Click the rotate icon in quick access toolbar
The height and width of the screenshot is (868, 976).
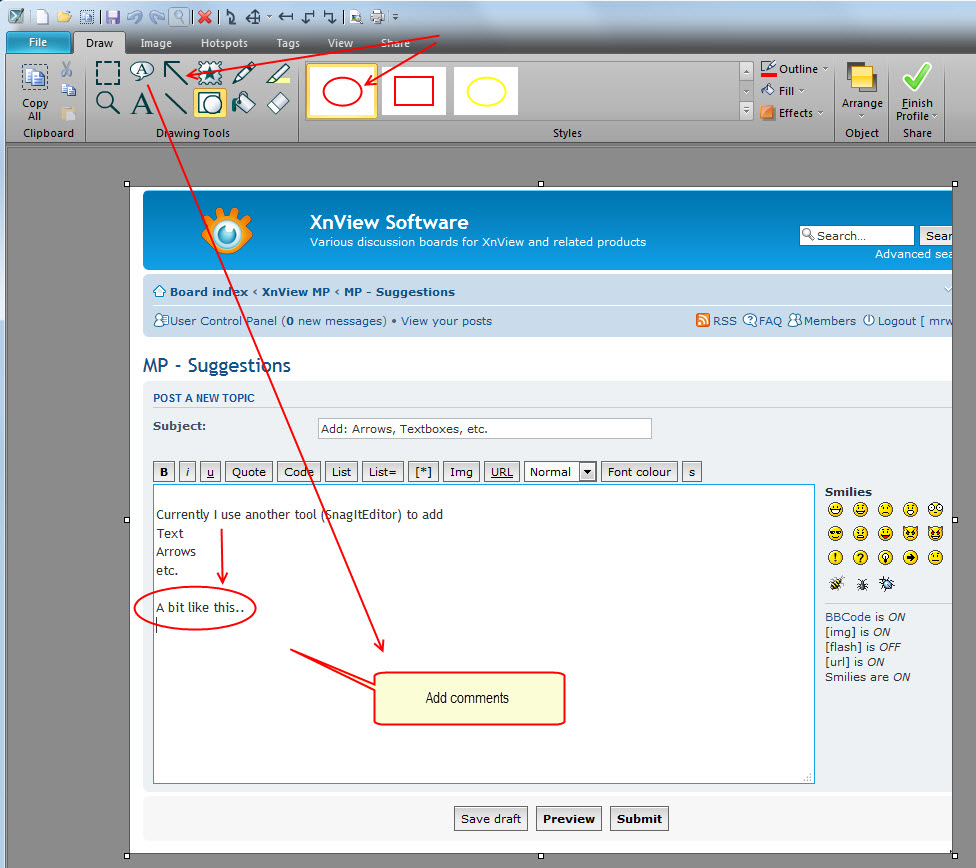point(231,17)
